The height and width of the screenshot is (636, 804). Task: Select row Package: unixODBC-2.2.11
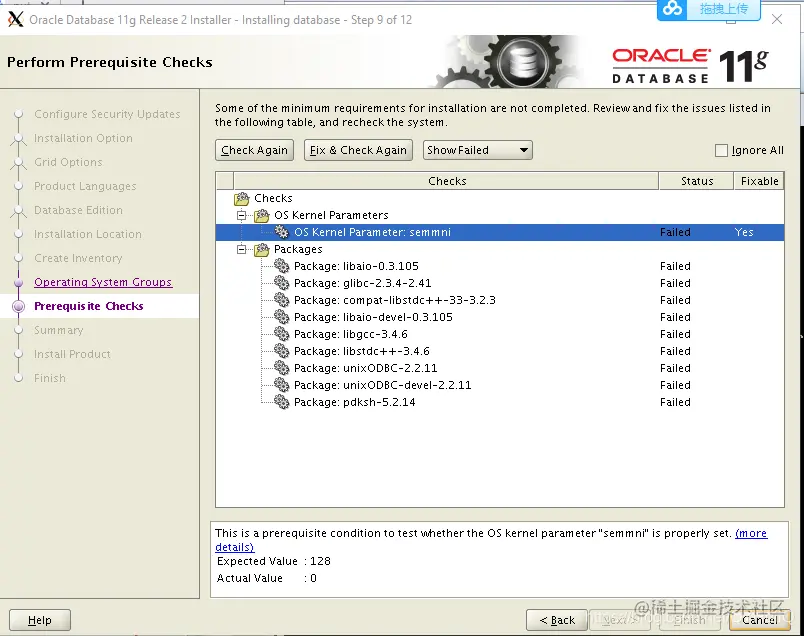[x=500, y=368]
